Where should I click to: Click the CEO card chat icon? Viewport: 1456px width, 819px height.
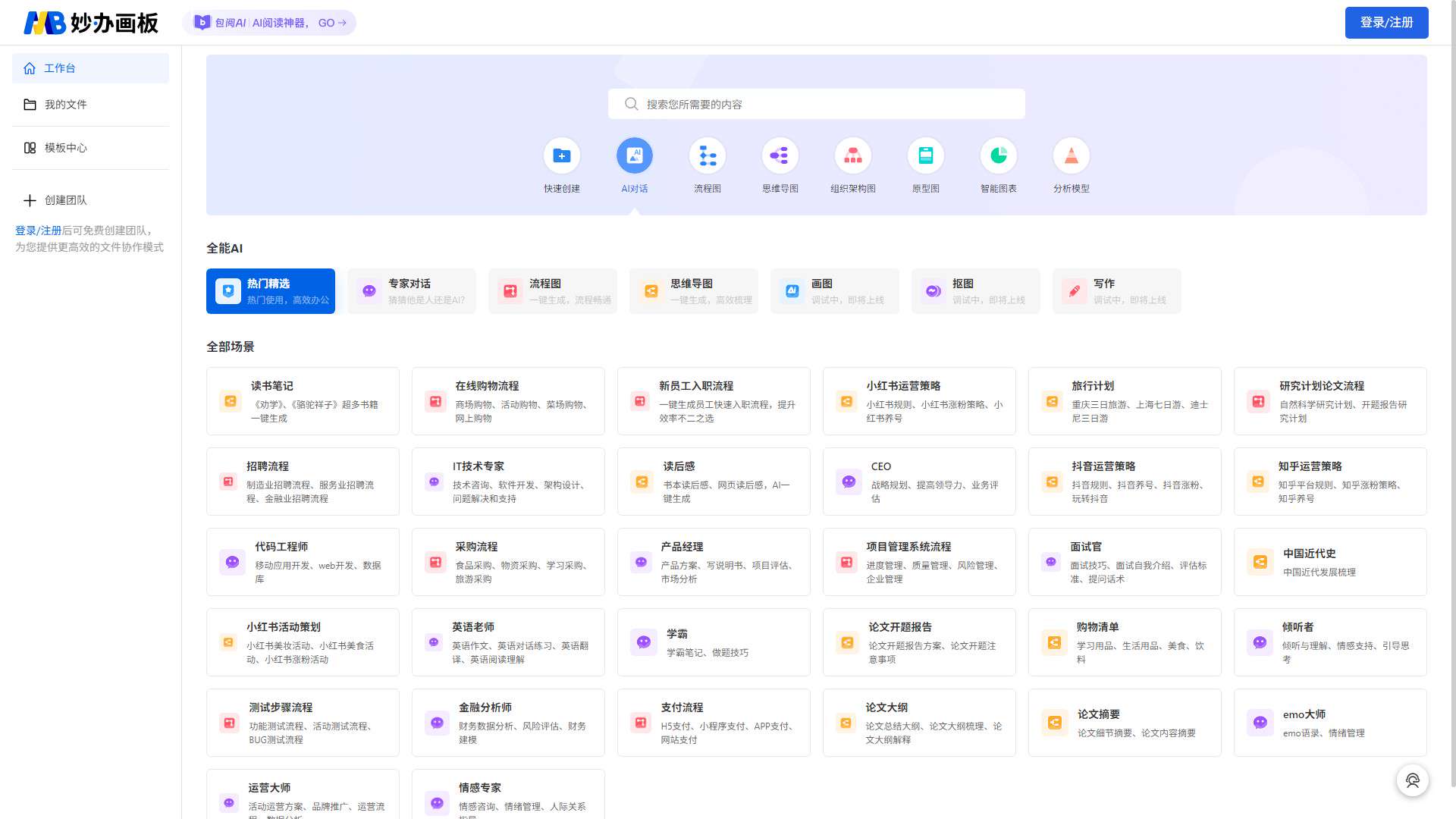(x=849, y=482)
